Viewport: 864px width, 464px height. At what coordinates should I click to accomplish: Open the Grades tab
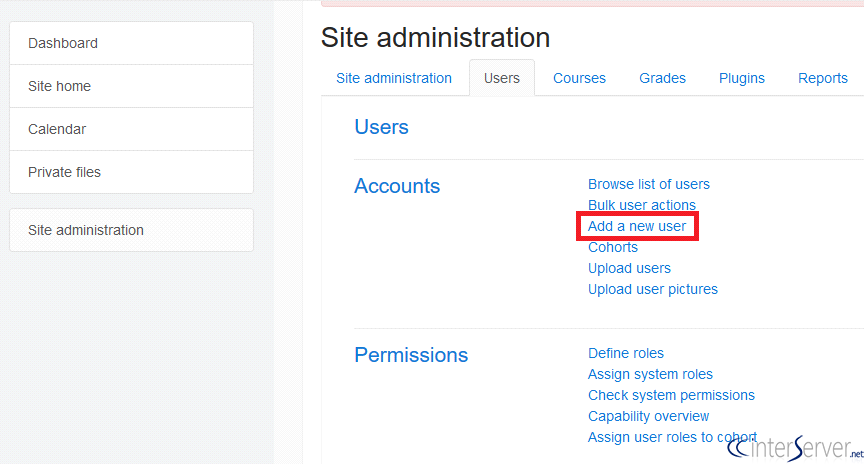point(662,78)
